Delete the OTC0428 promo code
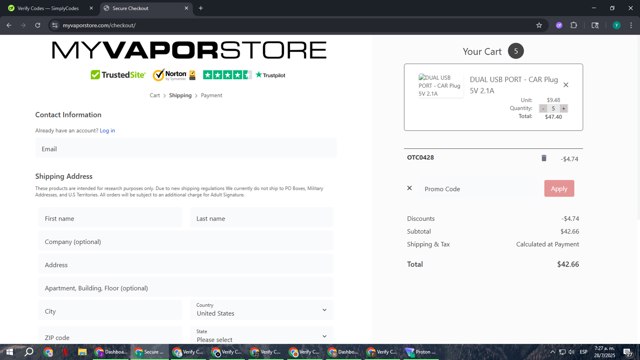This screenshot has width=640, height=360. tap(544, 158)
